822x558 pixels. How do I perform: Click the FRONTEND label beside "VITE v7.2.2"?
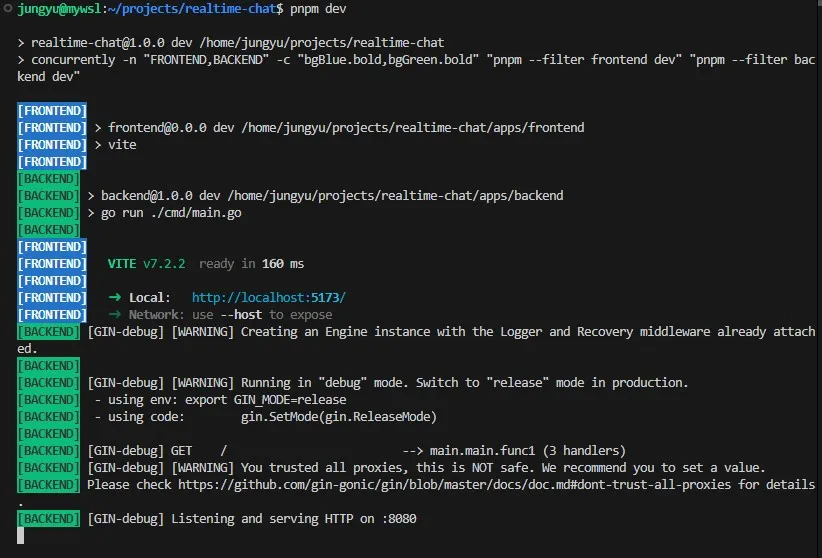pos(53,264)
